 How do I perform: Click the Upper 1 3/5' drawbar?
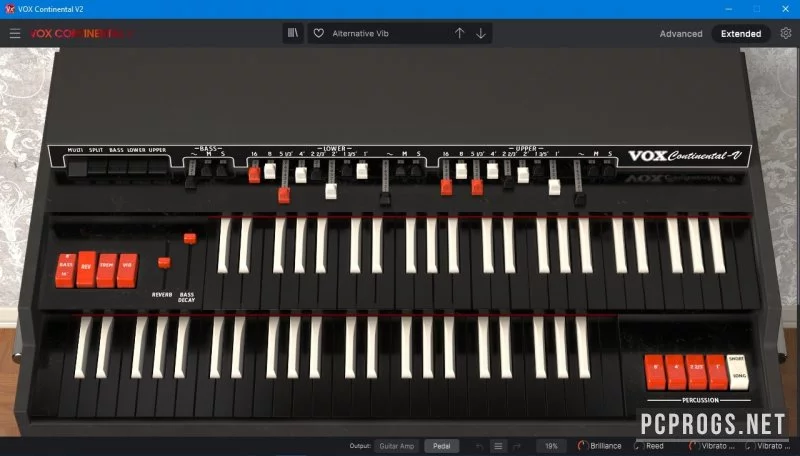point(538,170)
